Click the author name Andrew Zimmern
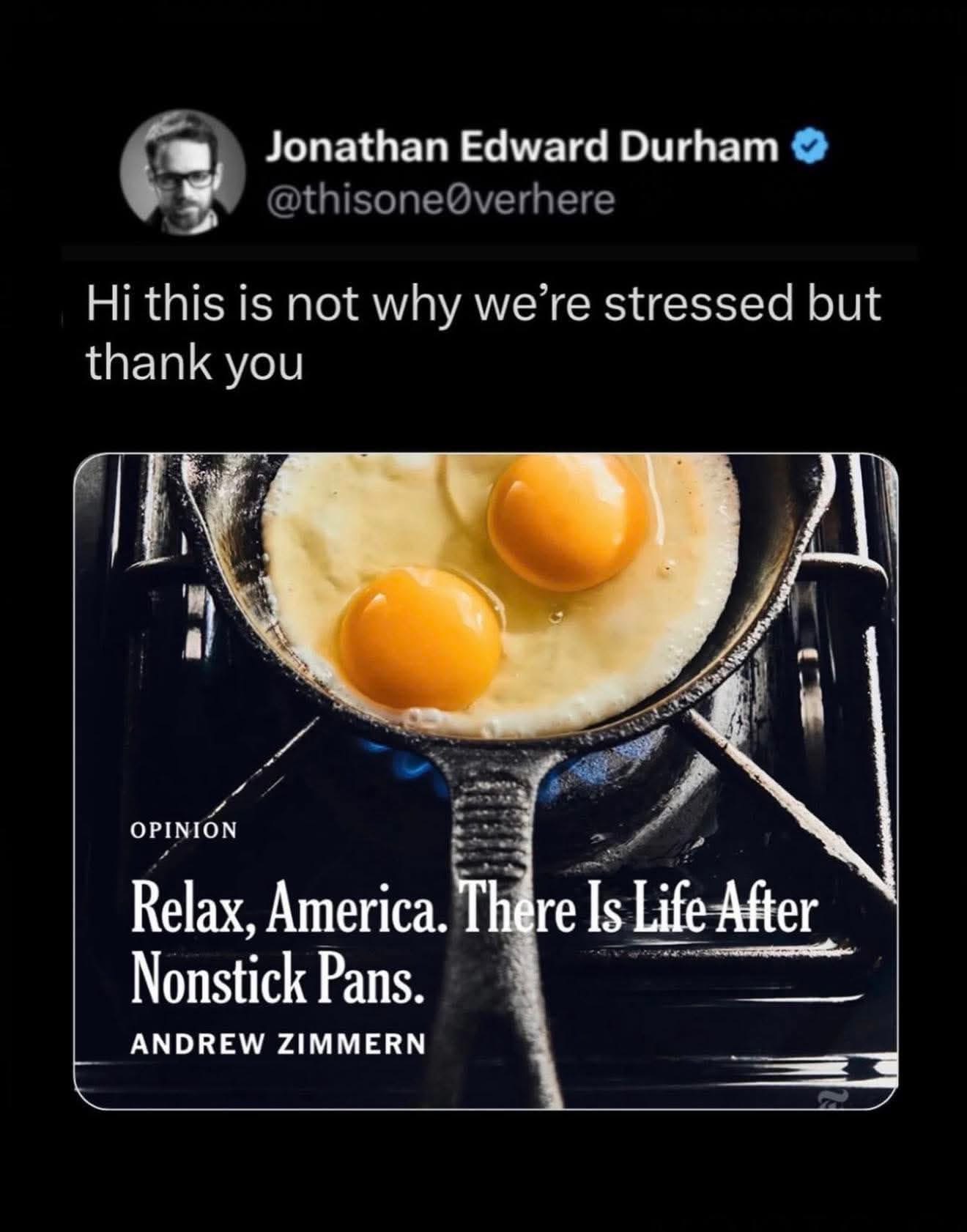This screenshot has height=1232, width=967. (x=278, y=1043)
